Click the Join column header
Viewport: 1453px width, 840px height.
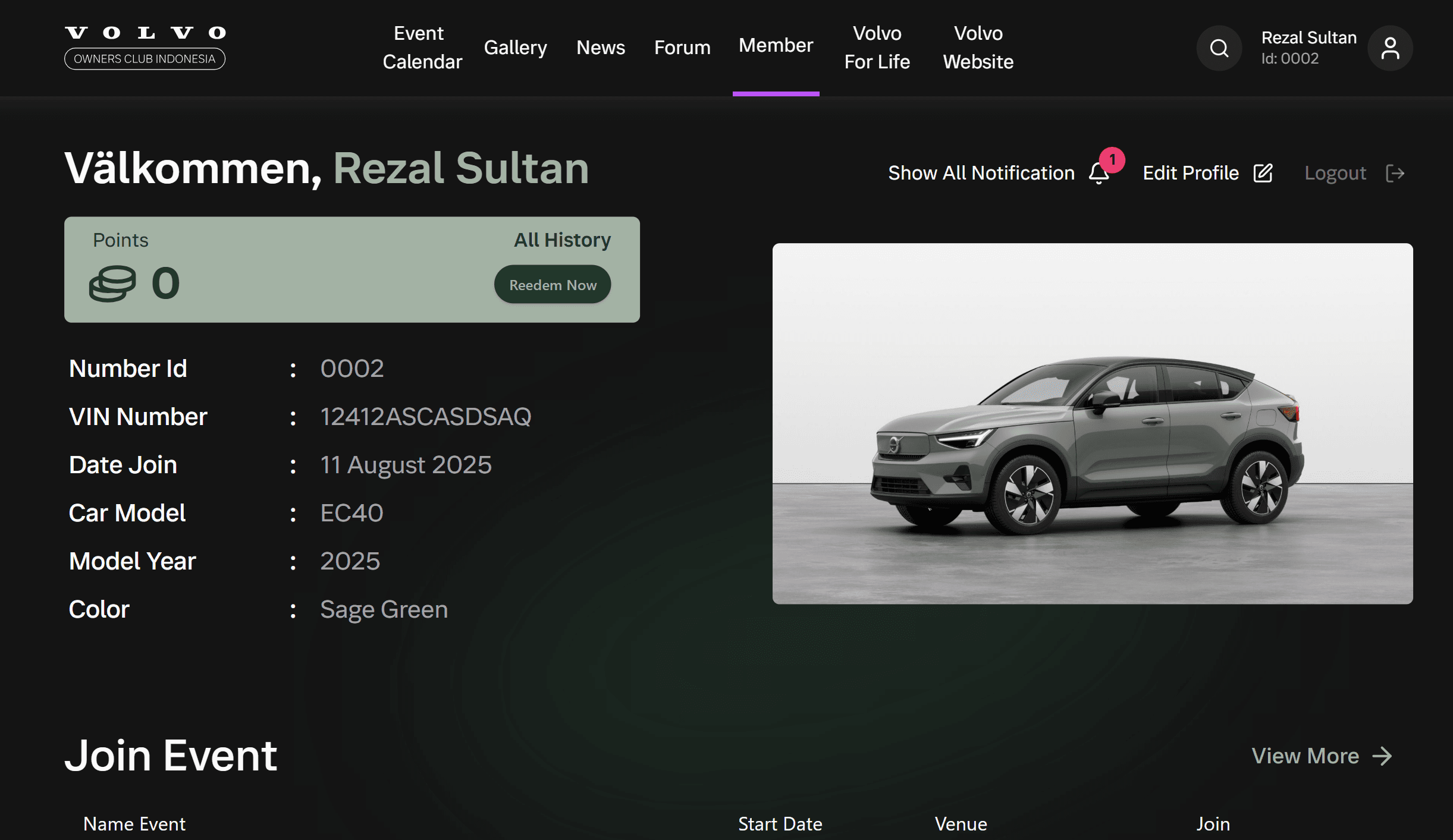[1213, 824]
